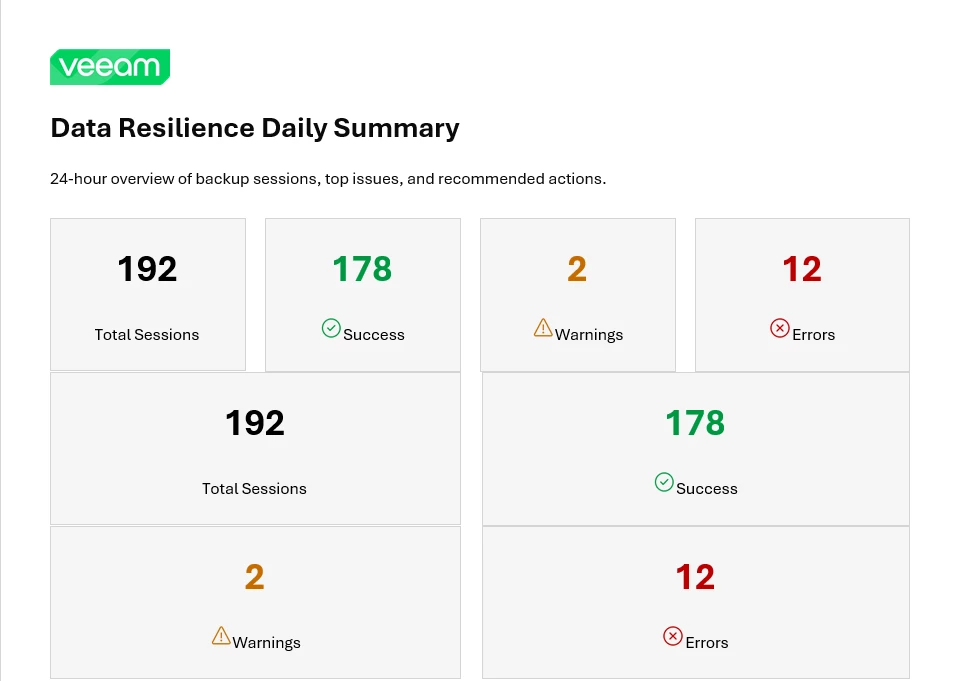960x681 pixels.
Task: Click the 192 number in small top card
Action: (x=148, y=269)
